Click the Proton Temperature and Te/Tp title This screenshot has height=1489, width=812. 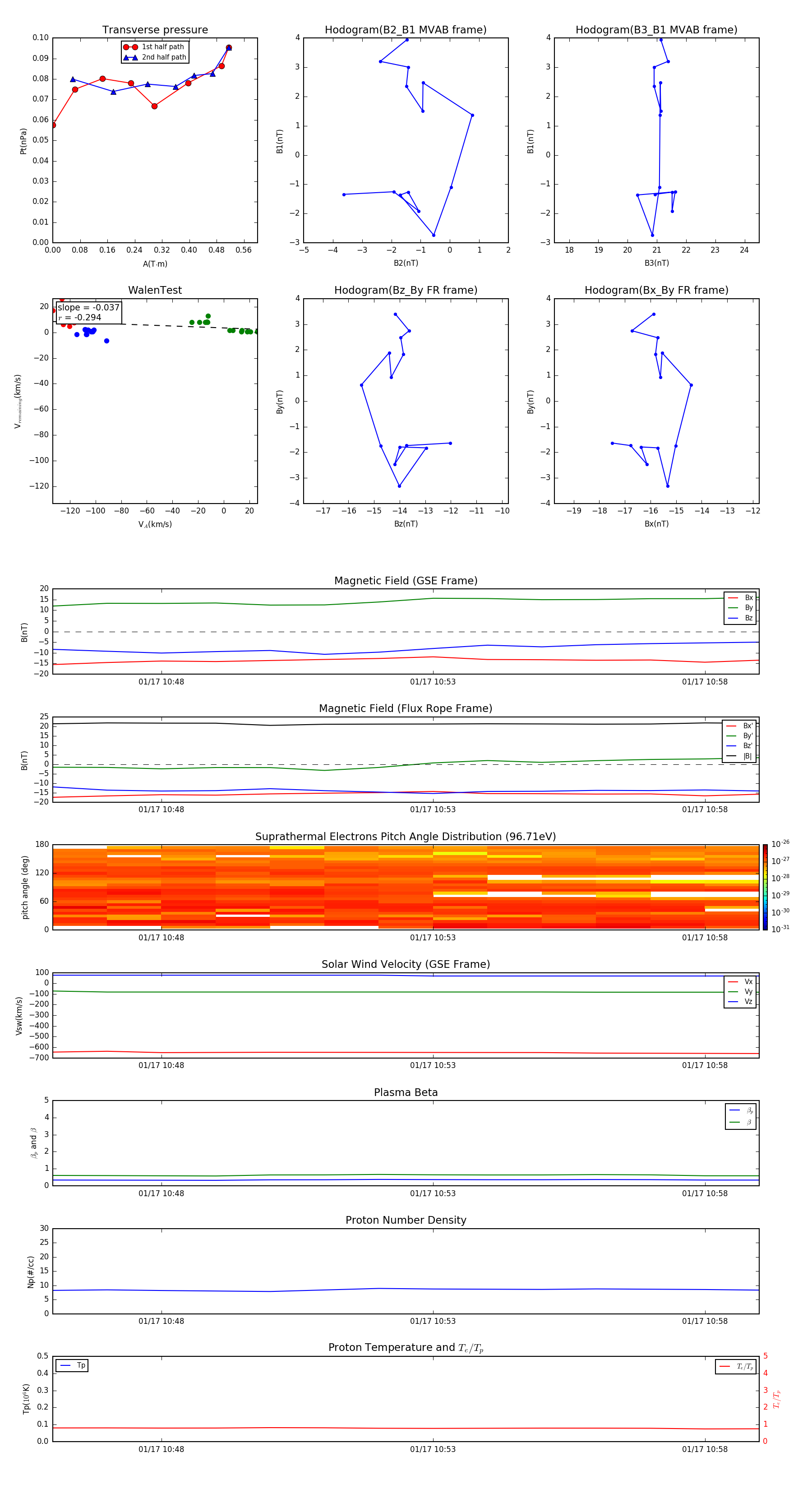pos(406,1348)
